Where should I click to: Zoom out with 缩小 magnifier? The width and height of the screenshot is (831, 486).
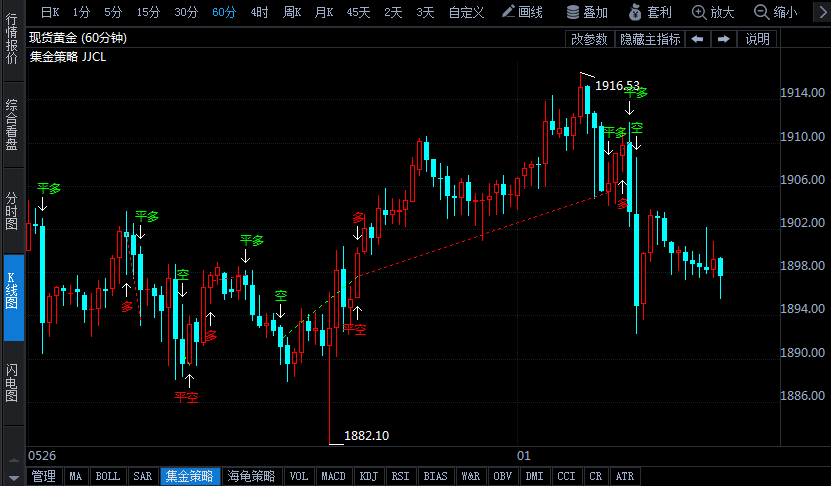775,12
